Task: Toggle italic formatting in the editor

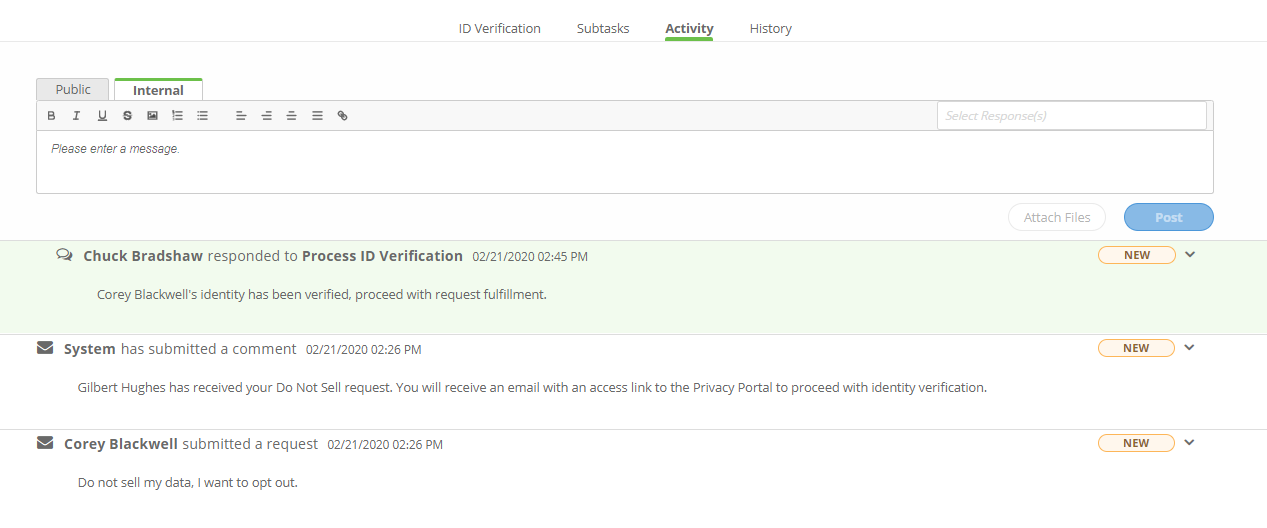Action: pyautogui.click(x=76, y=116)
